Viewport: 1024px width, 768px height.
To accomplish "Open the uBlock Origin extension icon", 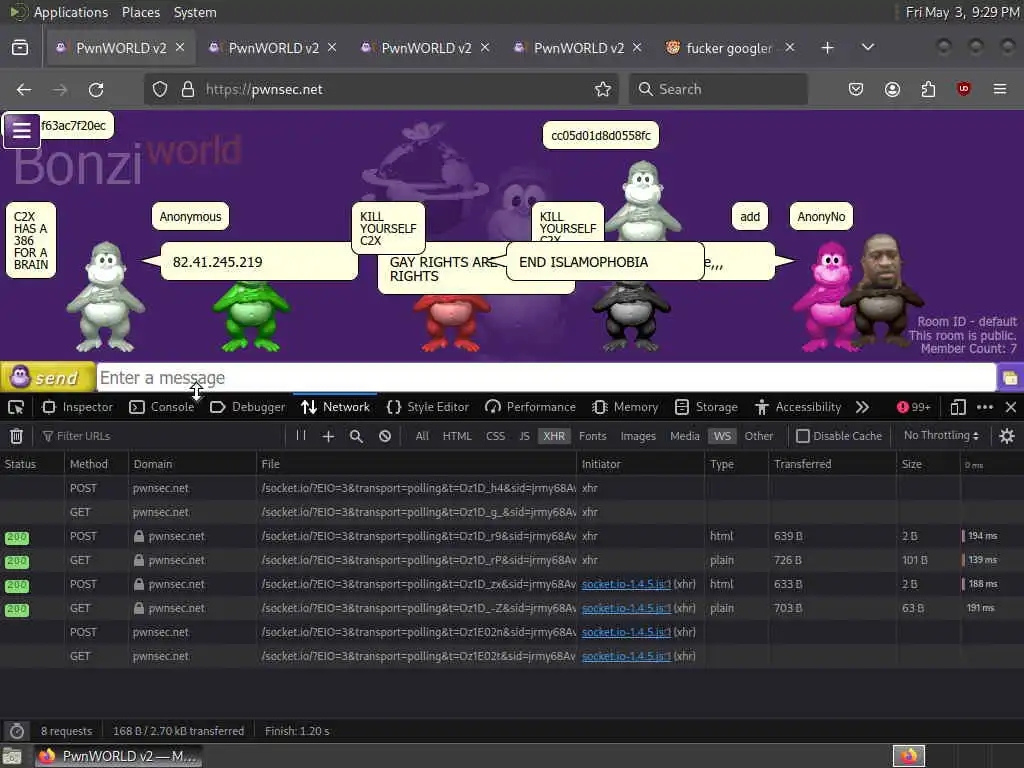I will pyautogui.click(x=963, y=89).
